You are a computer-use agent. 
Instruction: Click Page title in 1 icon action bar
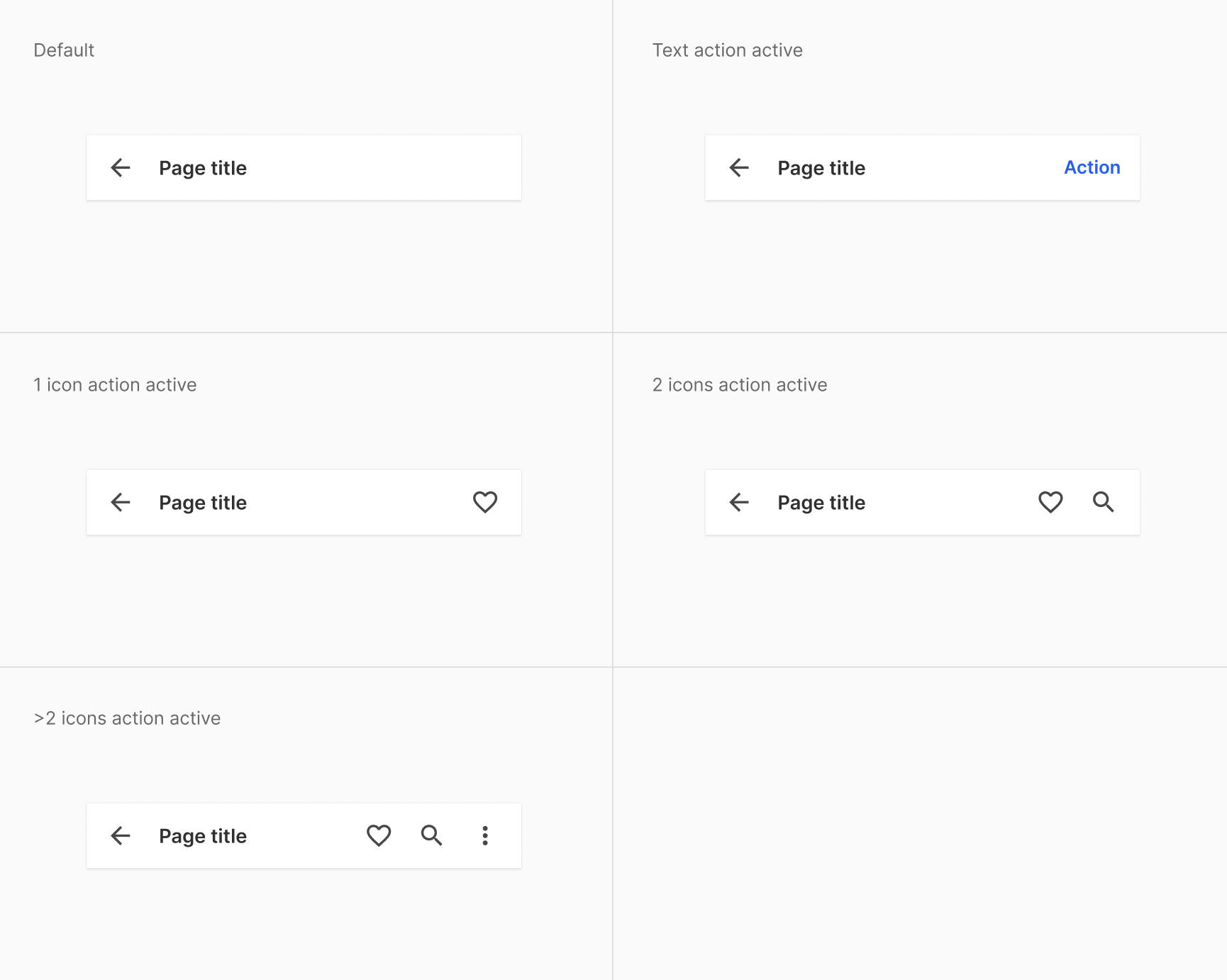(x=203, y=503)
